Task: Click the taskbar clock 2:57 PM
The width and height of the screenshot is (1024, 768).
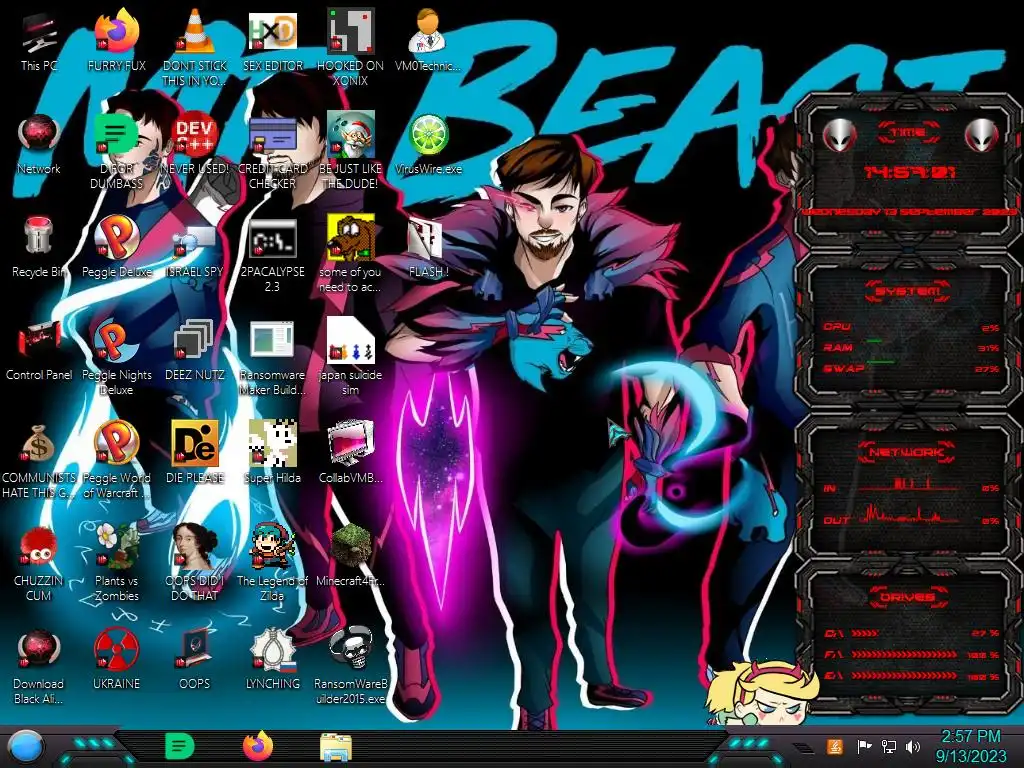Action: pos(970,746)
